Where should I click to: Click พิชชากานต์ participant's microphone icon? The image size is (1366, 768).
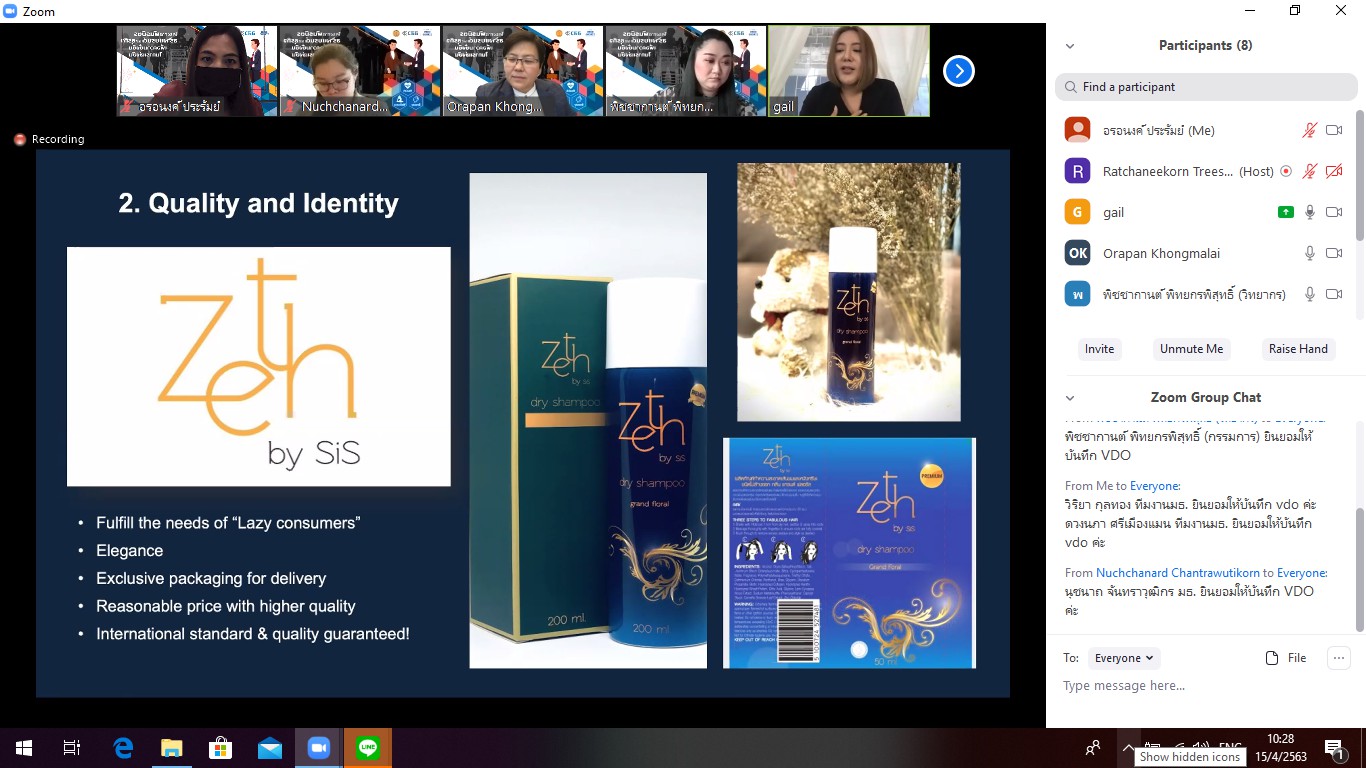pyautogui.click(x=1310, y=294)
